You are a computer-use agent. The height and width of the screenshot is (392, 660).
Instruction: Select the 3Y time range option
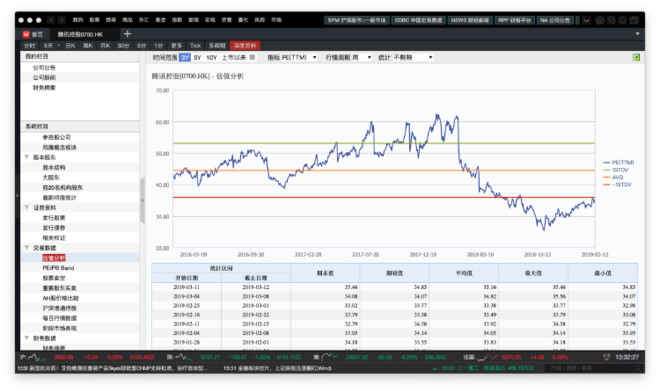[185, 57]
